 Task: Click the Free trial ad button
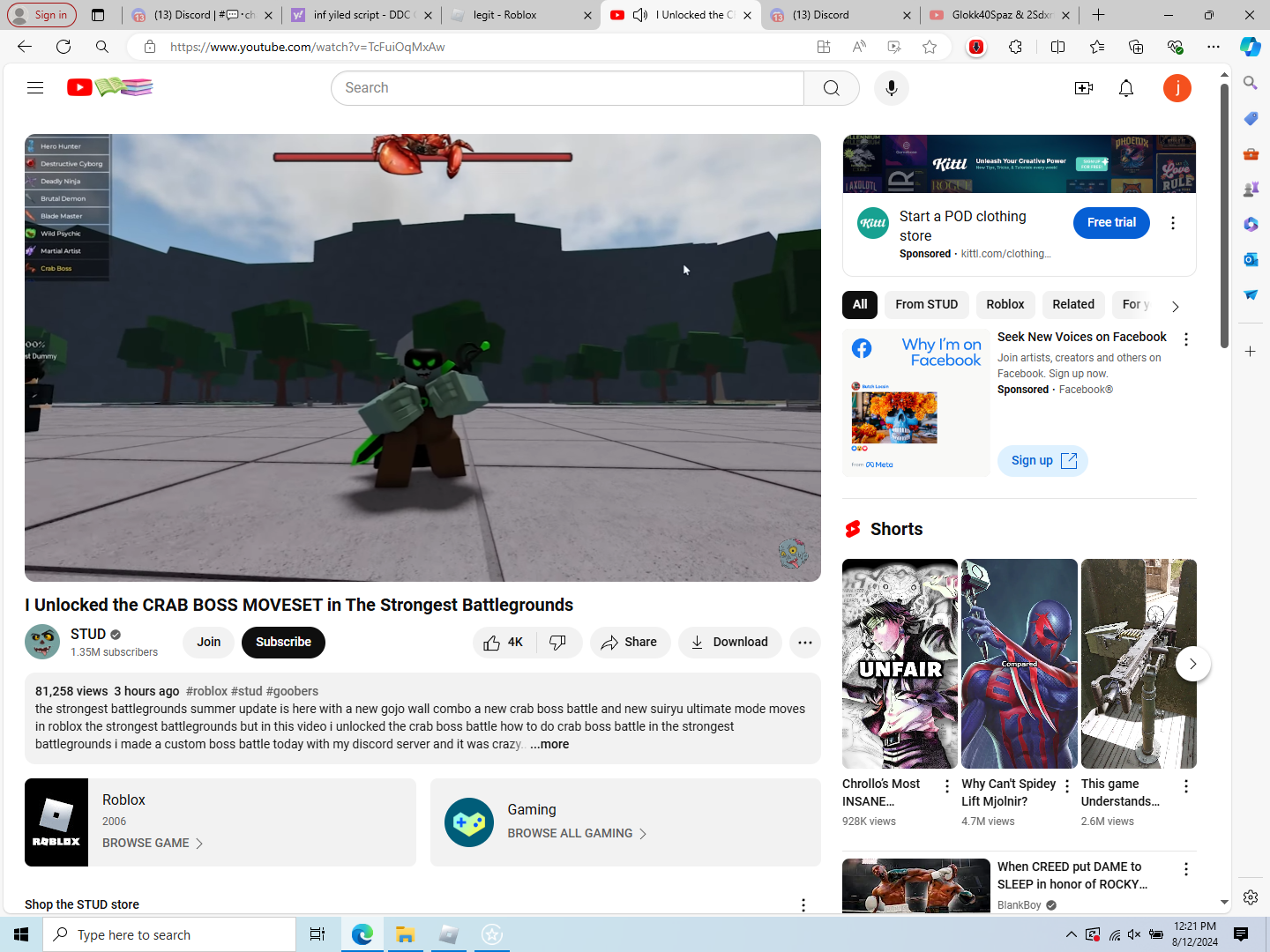[1111, 223]
